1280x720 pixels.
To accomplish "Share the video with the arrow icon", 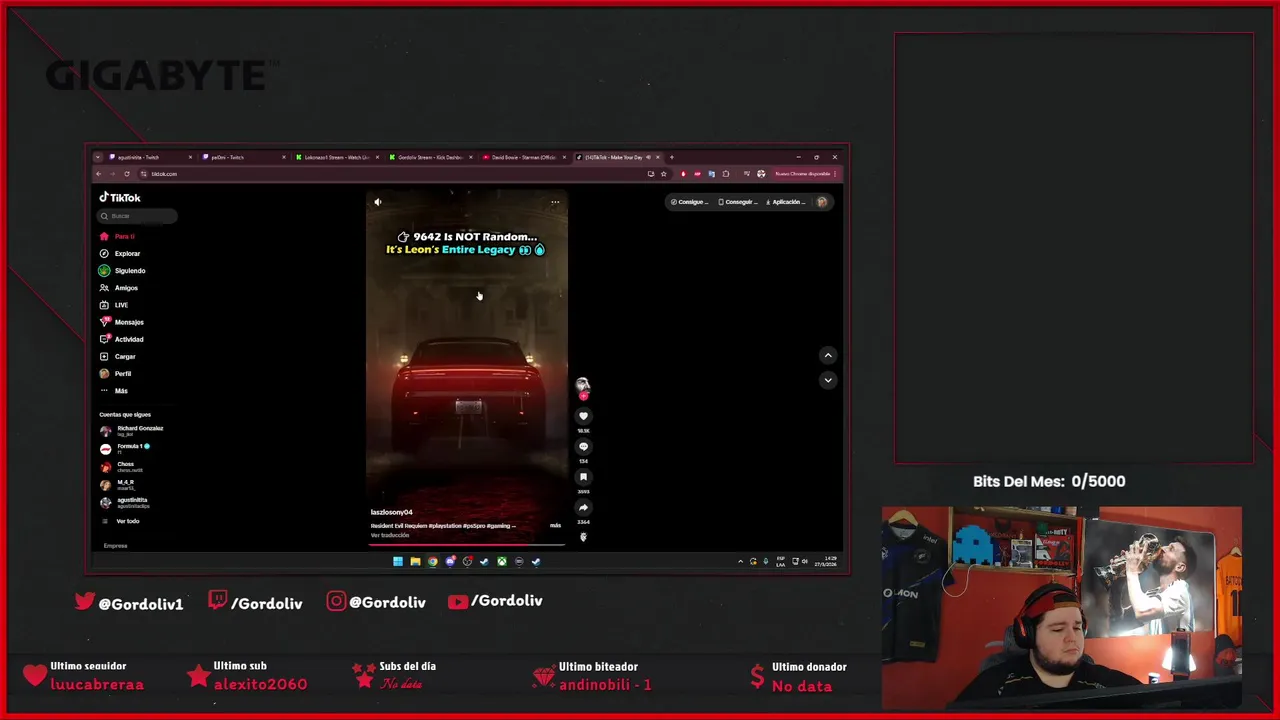I will tap(583, 508).
